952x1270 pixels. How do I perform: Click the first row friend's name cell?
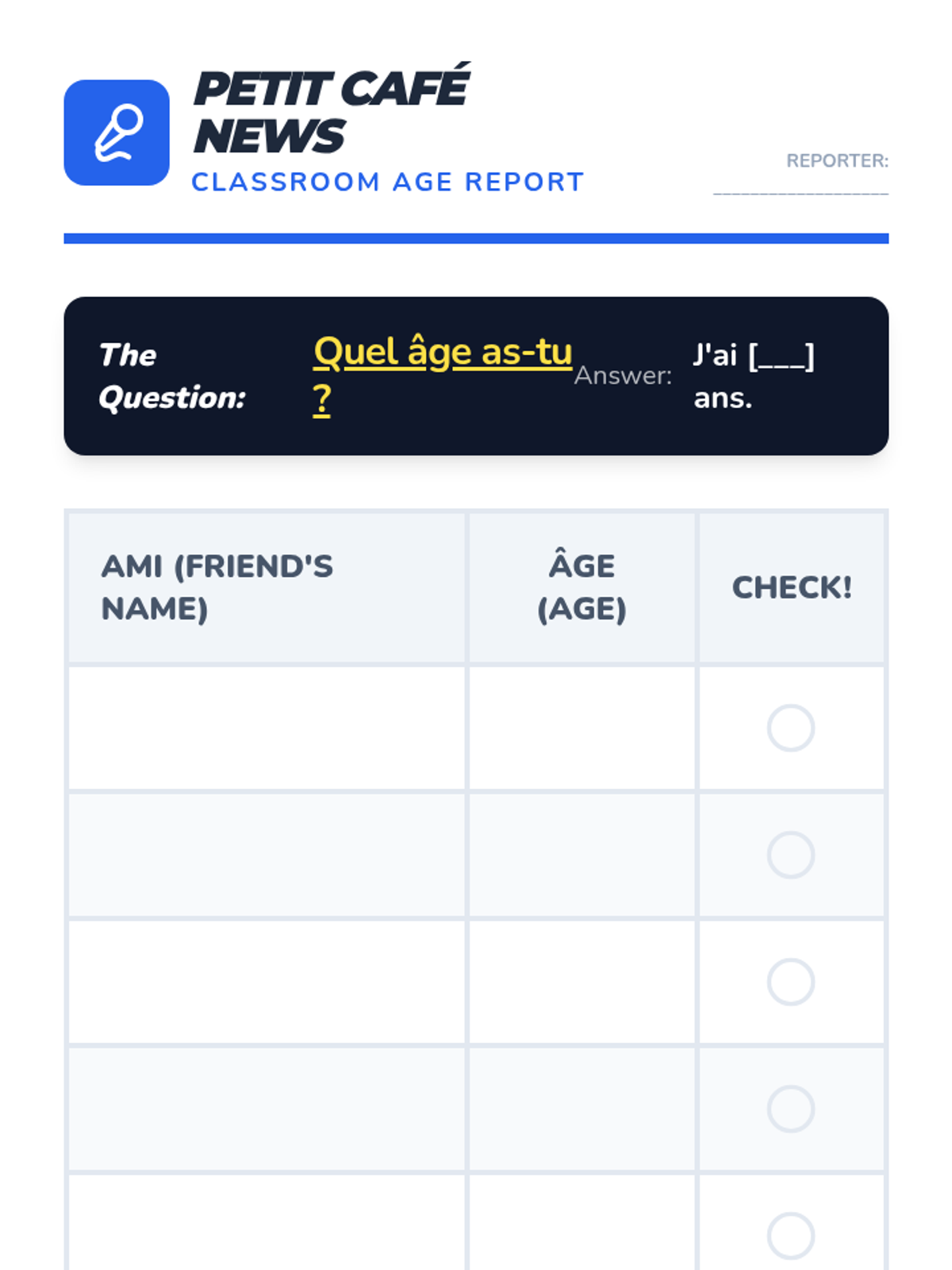(x=267, y=728)
